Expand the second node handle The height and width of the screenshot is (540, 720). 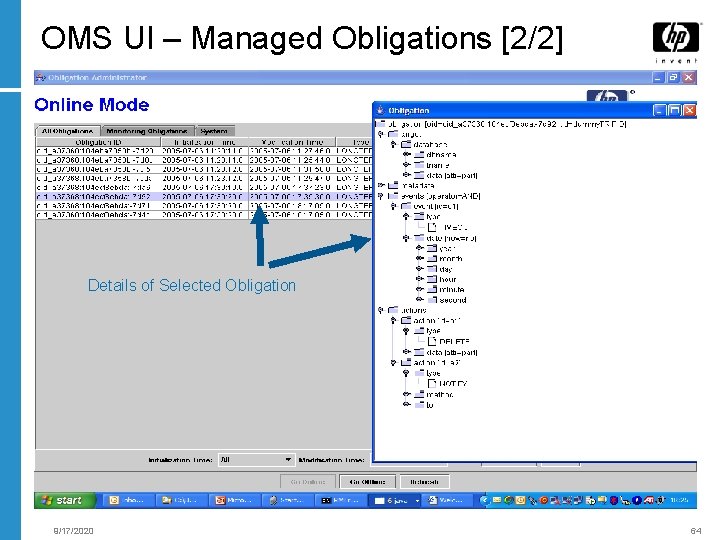[419, 300]
